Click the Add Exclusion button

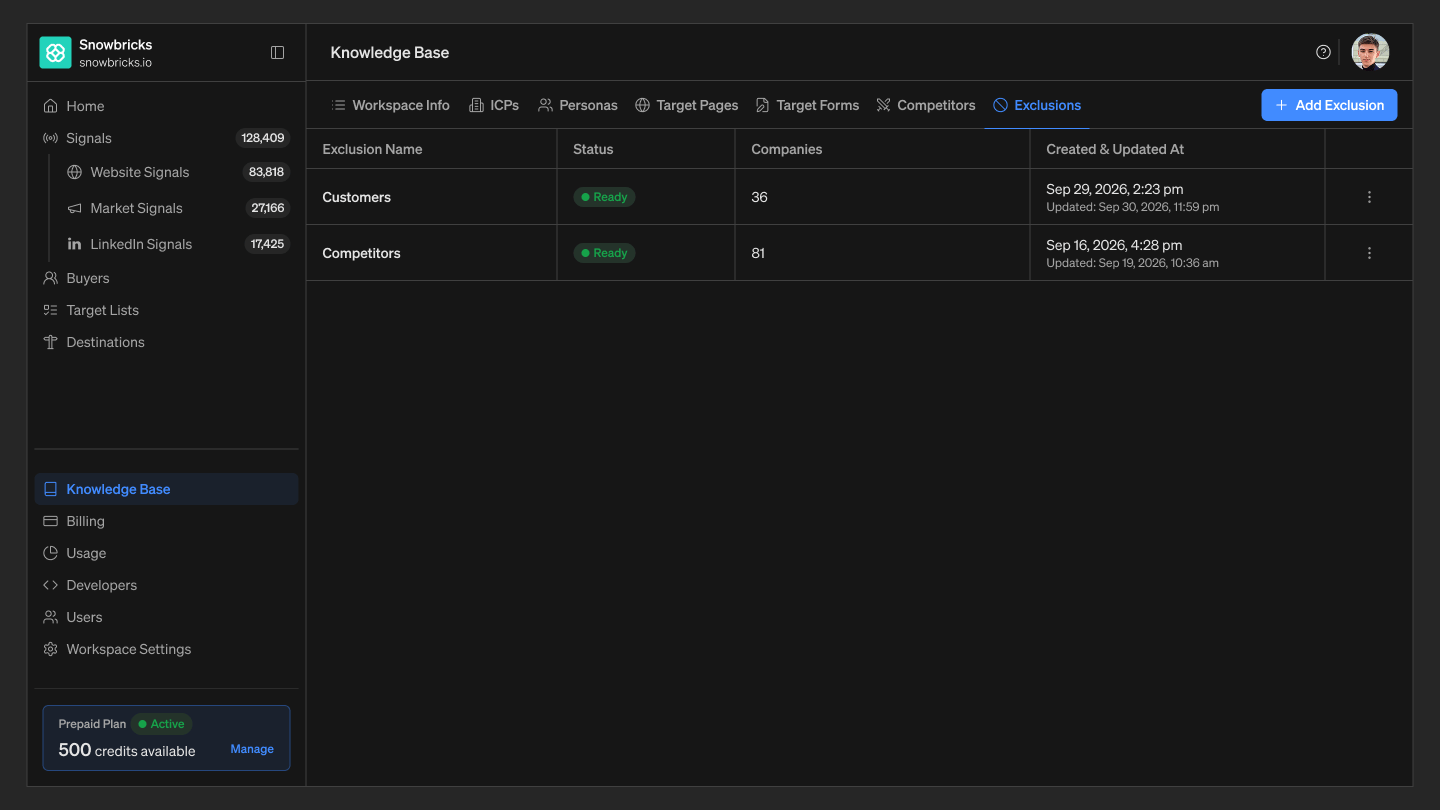pos(1329,105)
